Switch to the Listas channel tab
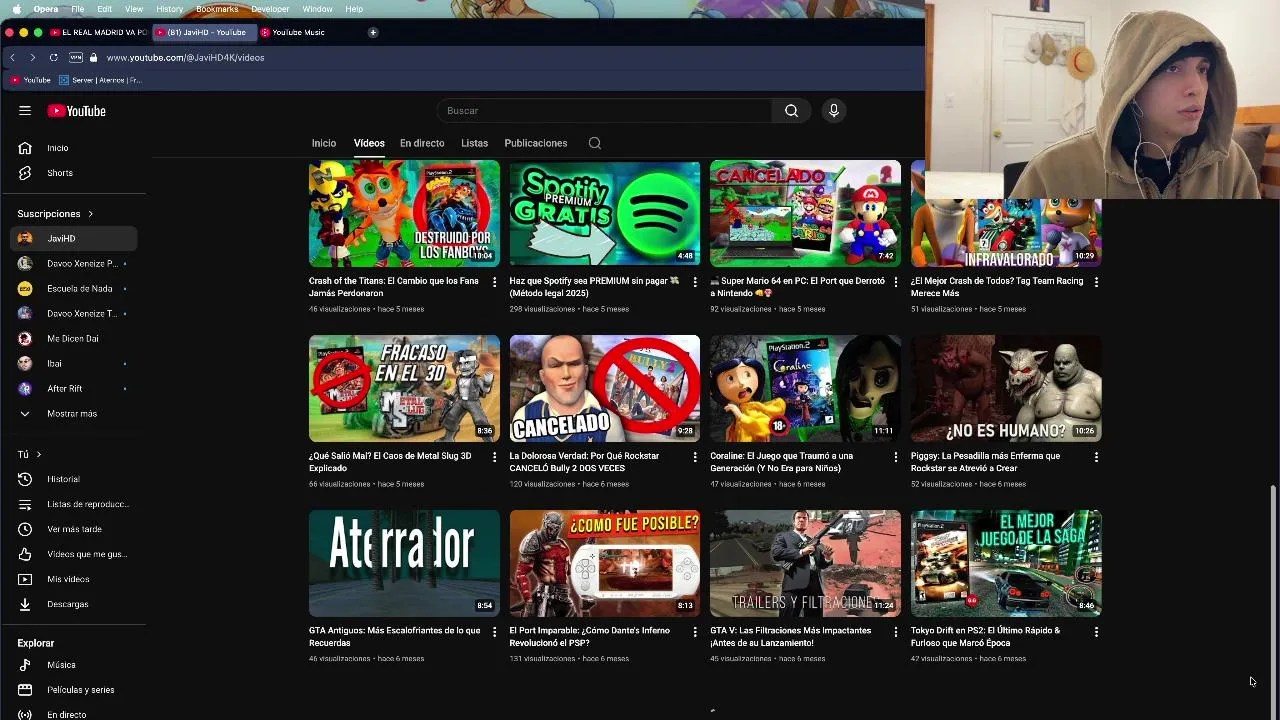Viewport: 1280px width, 720px height. click(474, 143)
